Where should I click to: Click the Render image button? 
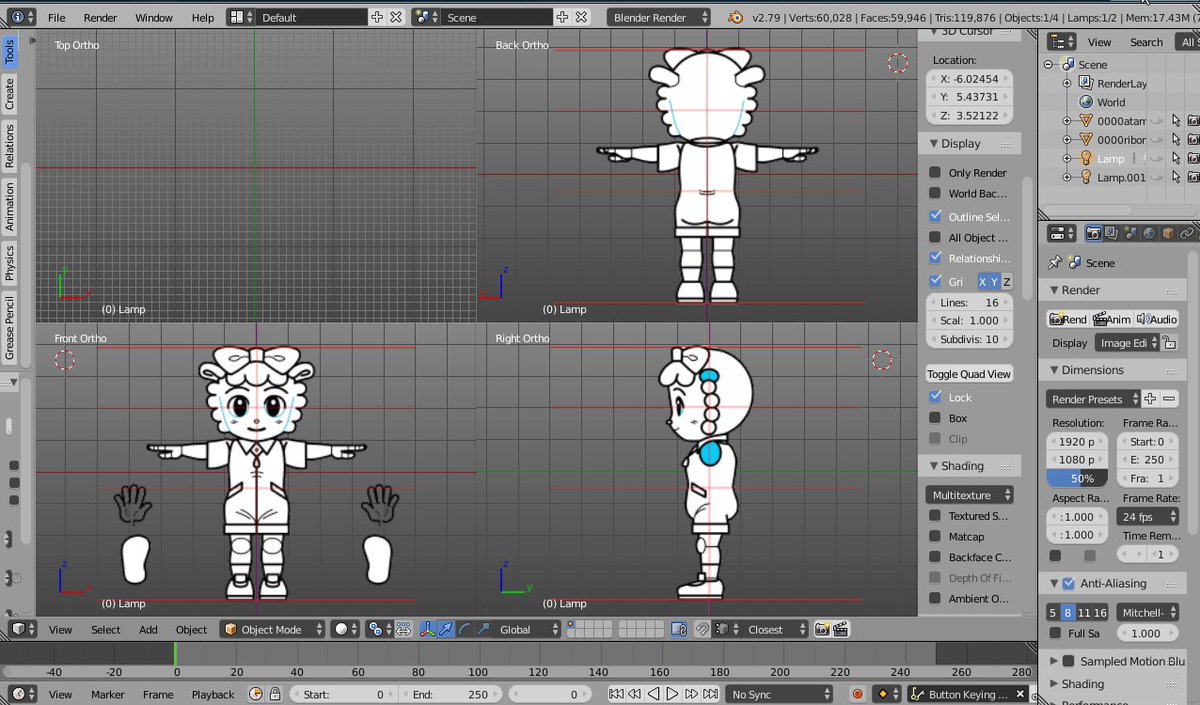tap(1068, 319)
